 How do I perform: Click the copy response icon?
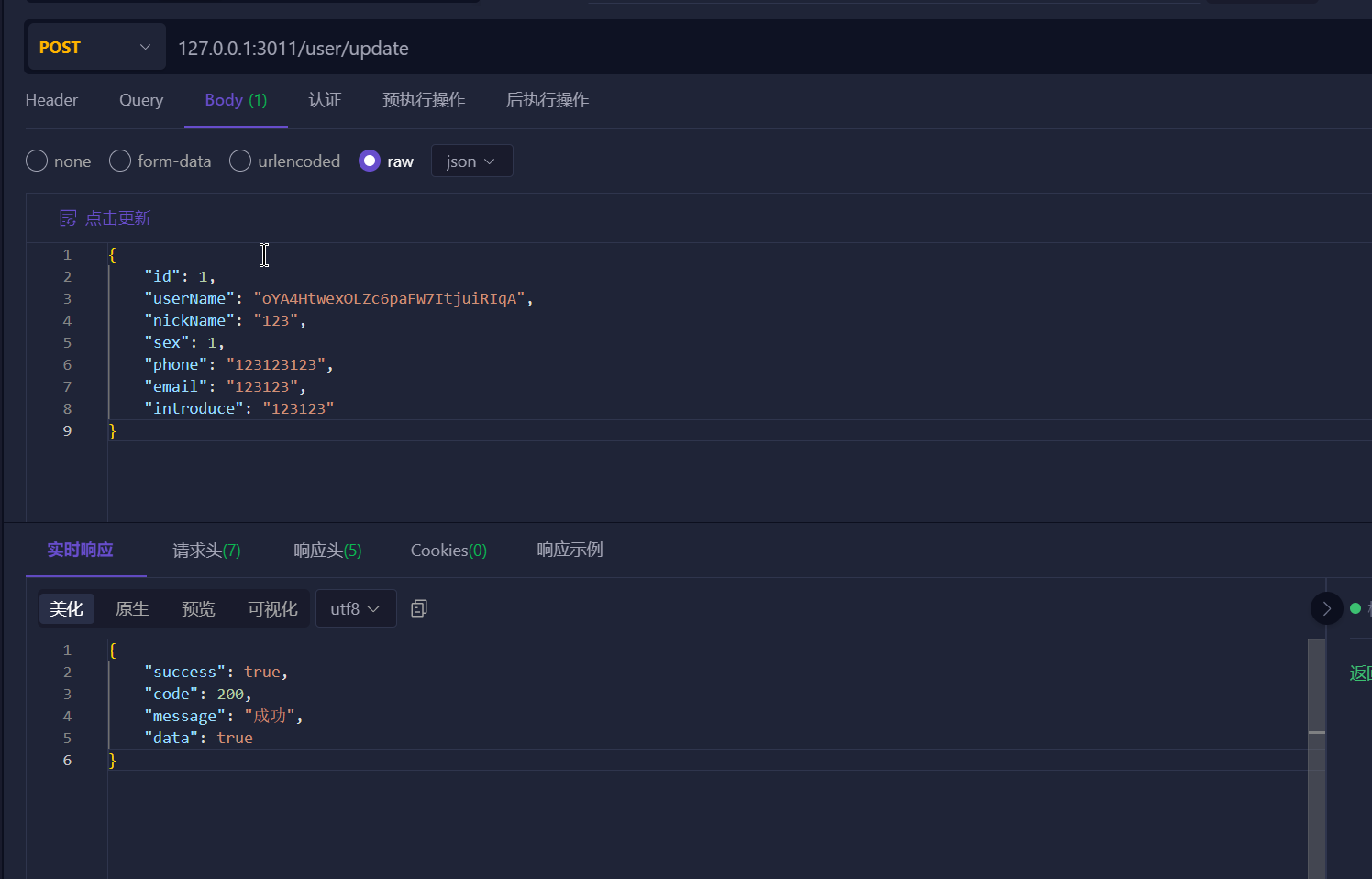(x=419, y=608)
